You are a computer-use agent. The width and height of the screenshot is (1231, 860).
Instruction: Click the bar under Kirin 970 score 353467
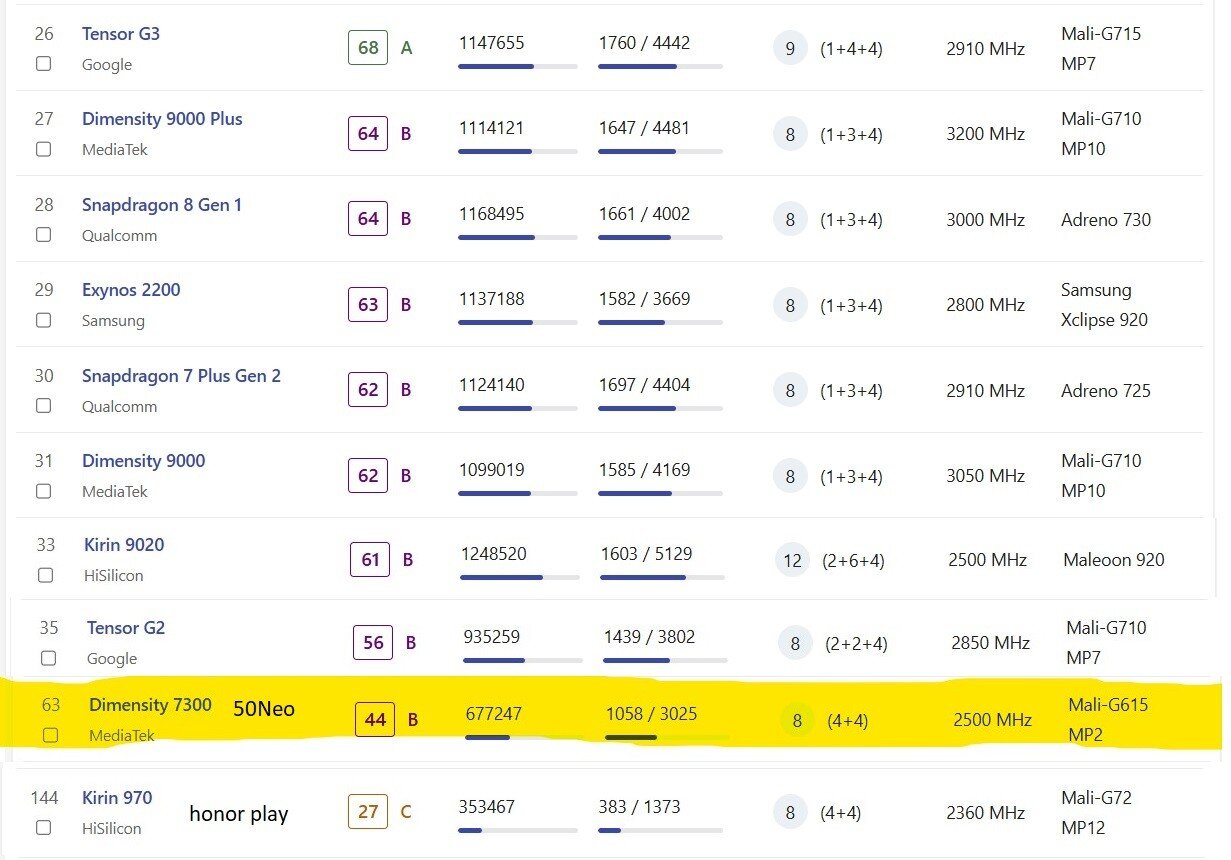point(518,830)
